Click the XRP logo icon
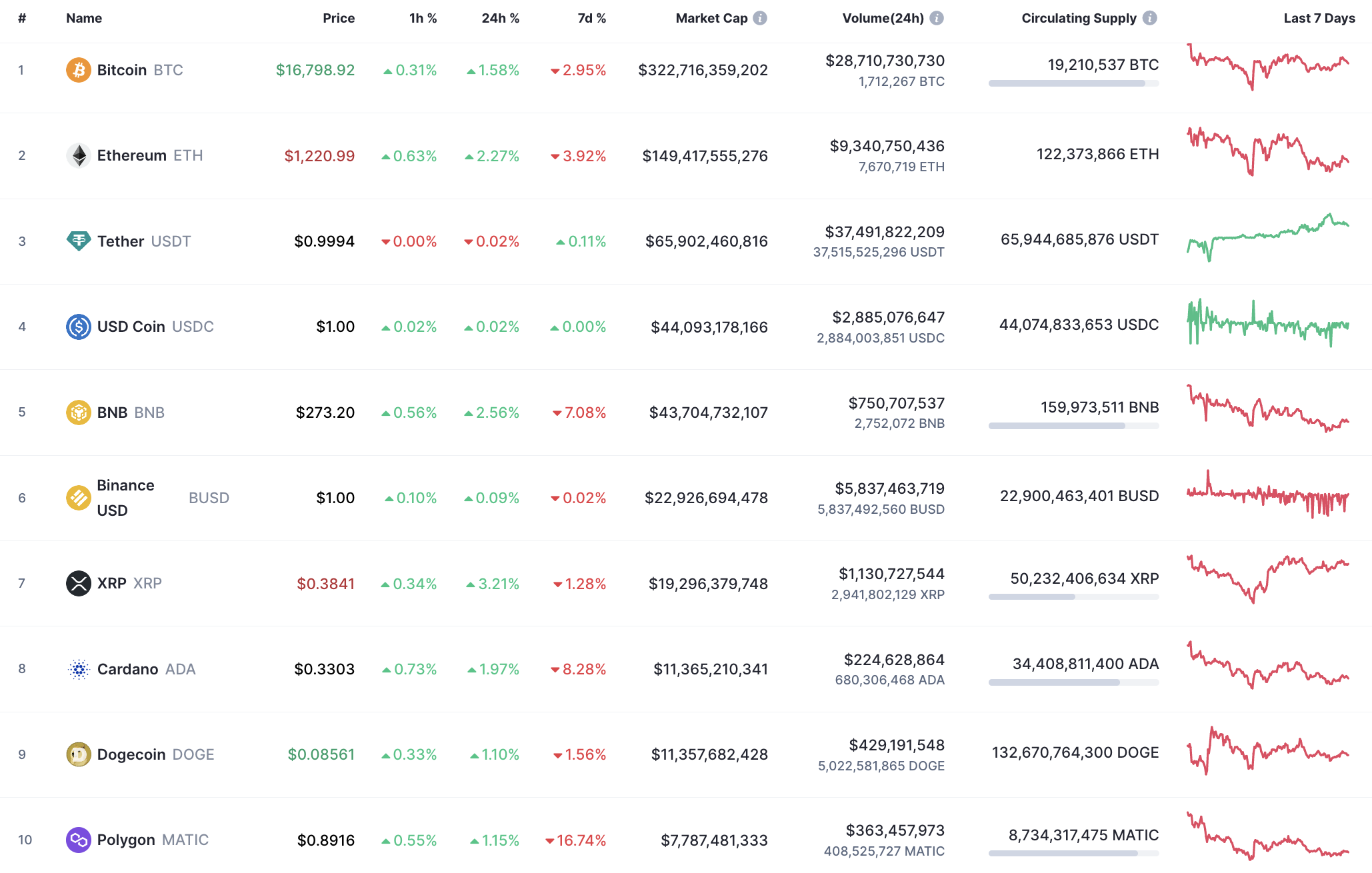Viewport: 1372px width, 873px height. pyautogui.click(x=79, y=583)
